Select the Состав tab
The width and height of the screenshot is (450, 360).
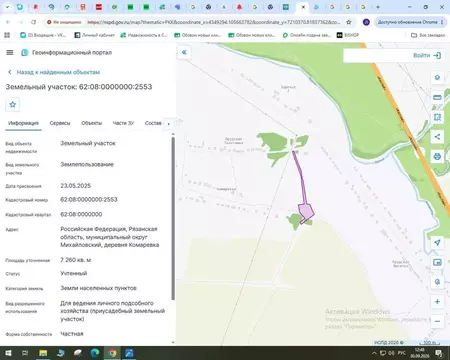tap(153, 123)
